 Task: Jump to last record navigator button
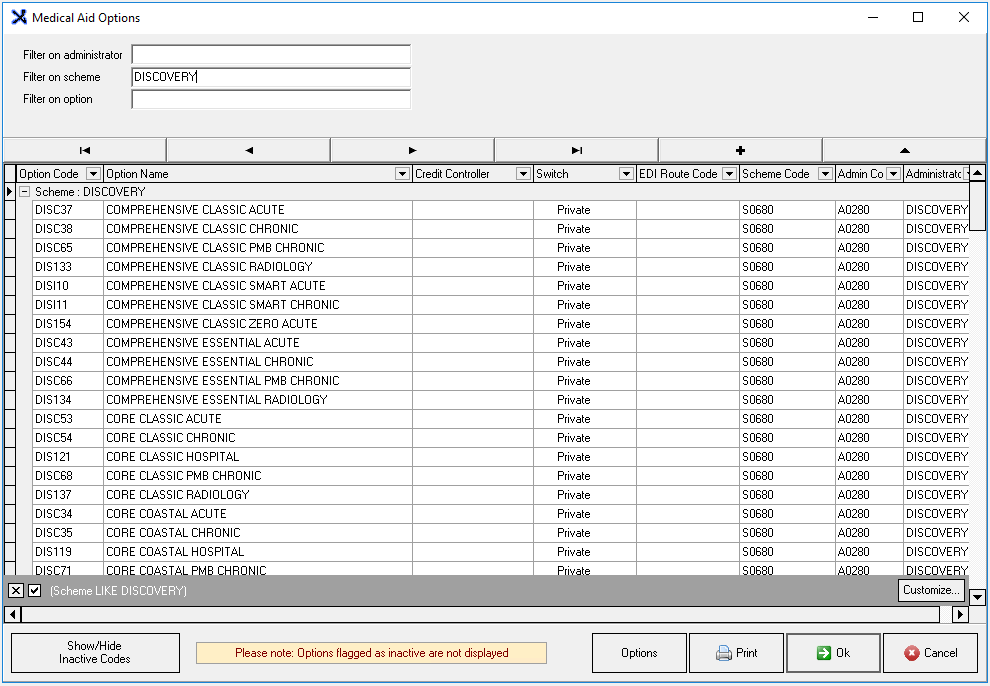[576, 150]
